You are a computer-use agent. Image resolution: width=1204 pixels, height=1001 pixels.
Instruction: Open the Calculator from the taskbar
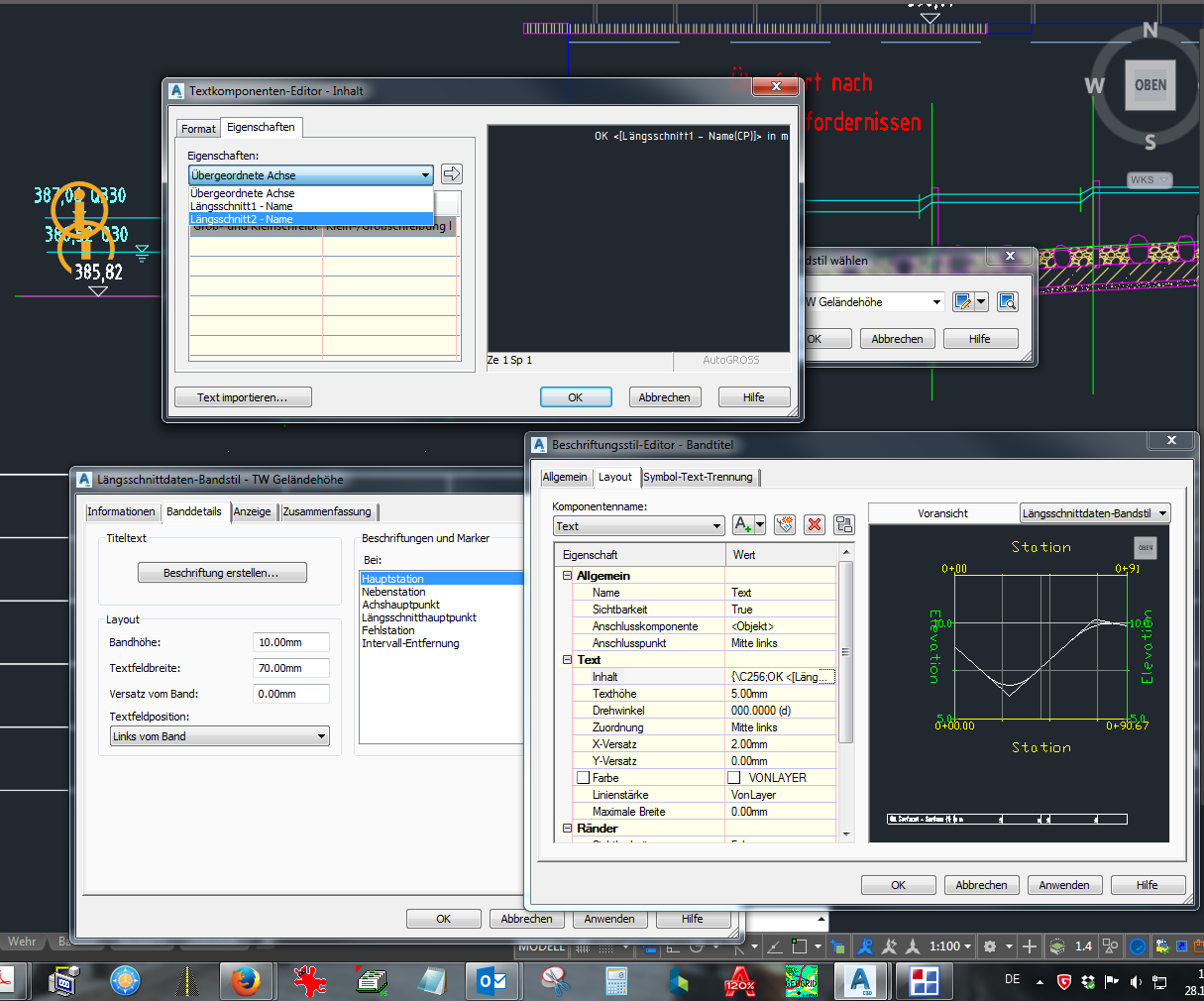(616, 981)
